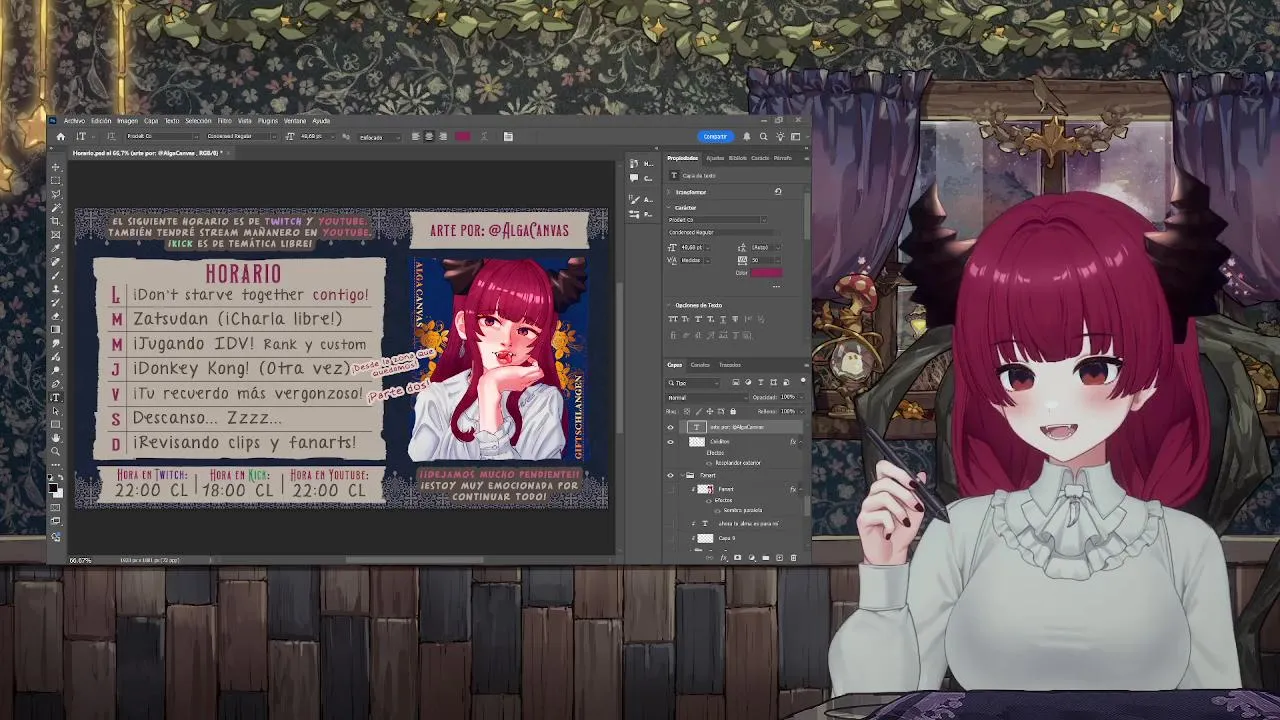The height and width of the screenshot is (720, 1280).
Task: Open anti-aliasing Enfocado dropdown in options bar
Action: [380, 137]
